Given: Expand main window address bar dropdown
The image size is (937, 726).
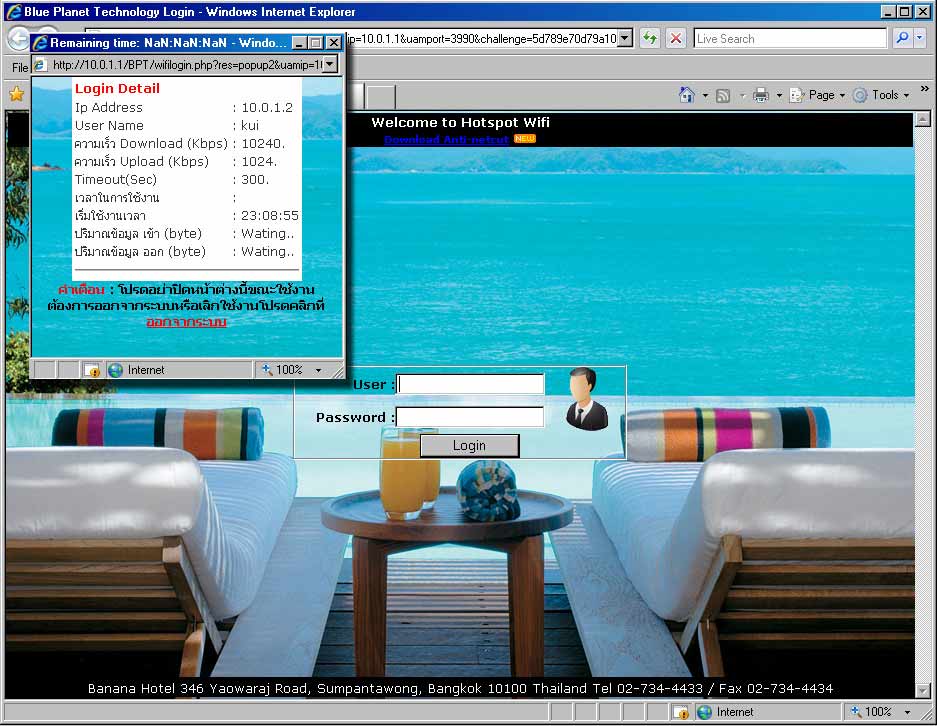Looking at the screenshot, I should click(x=624, y=39).
